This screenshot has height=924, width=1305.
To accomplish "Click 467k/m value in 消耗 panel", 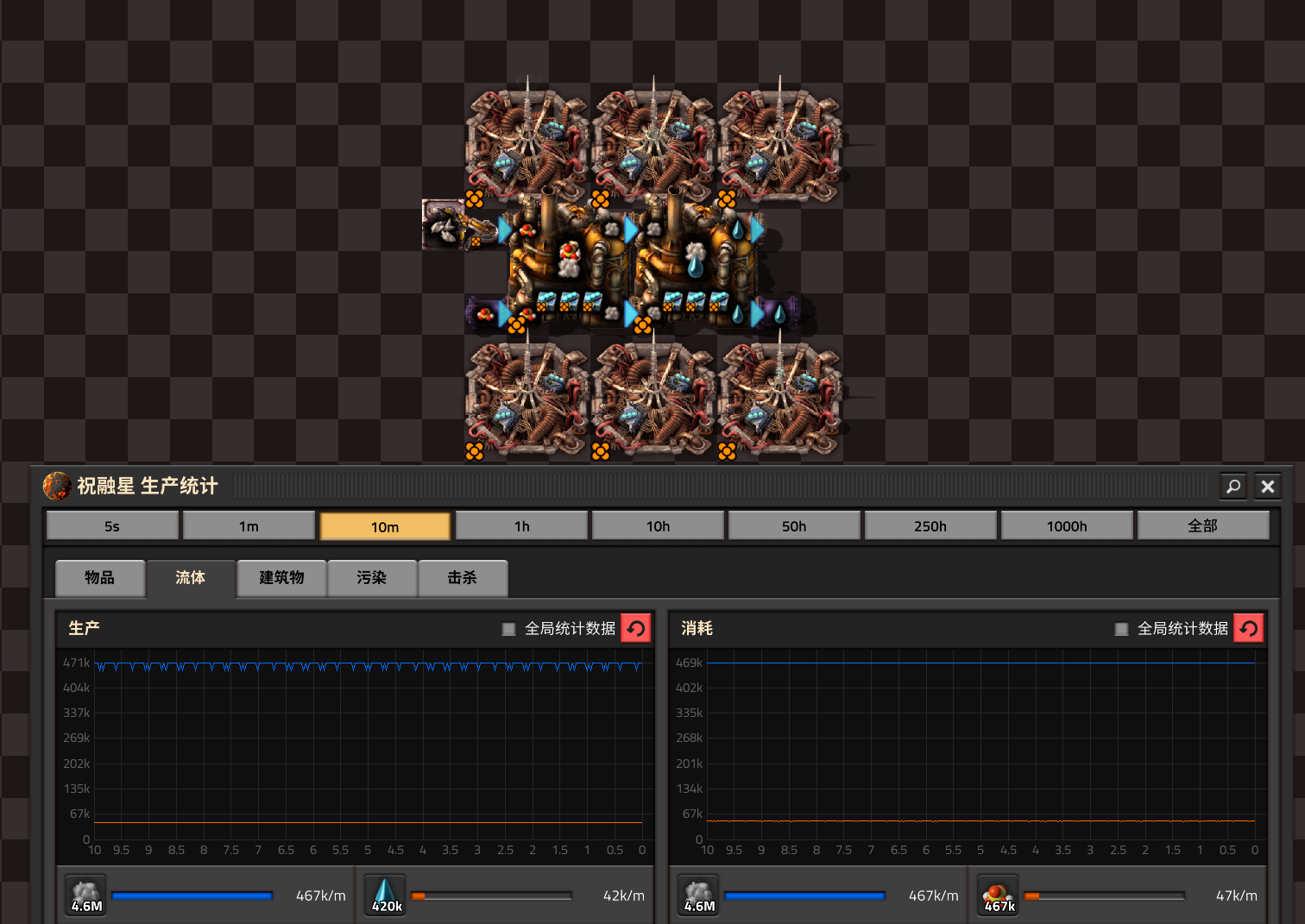I will point(934,896).
